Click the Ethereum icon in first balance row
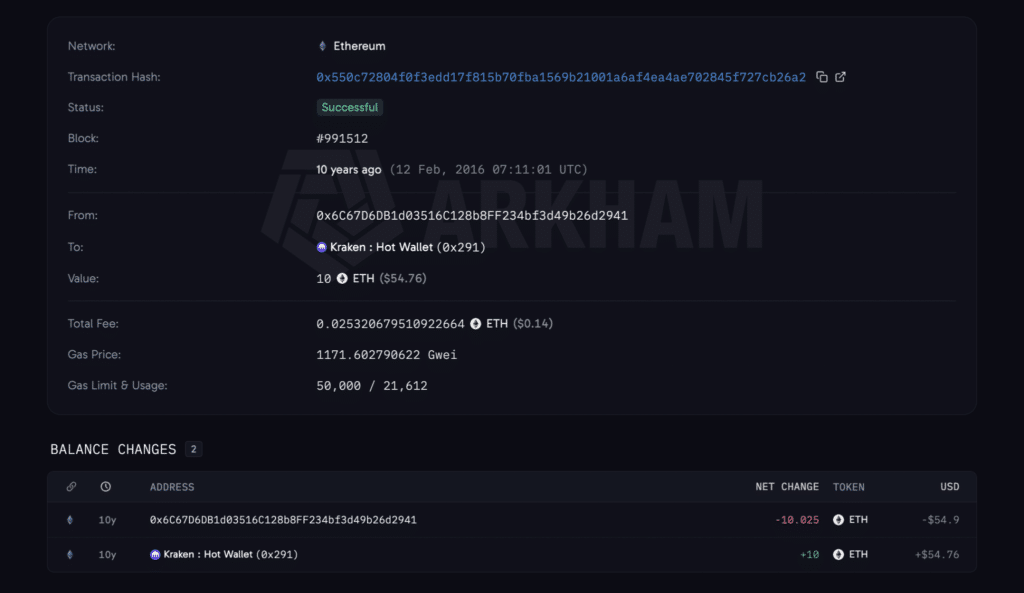The height and width of the screenshot is (593, 1024). (x=70, y=520)
